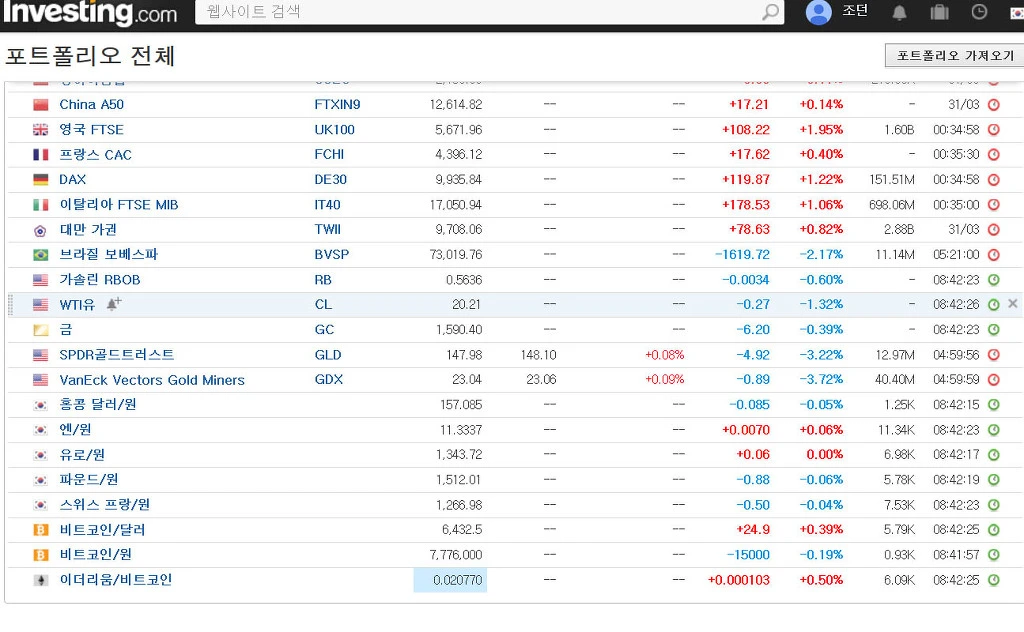Click the UK100 symbol
The image size is (1024, 632).
pos(334,130)
